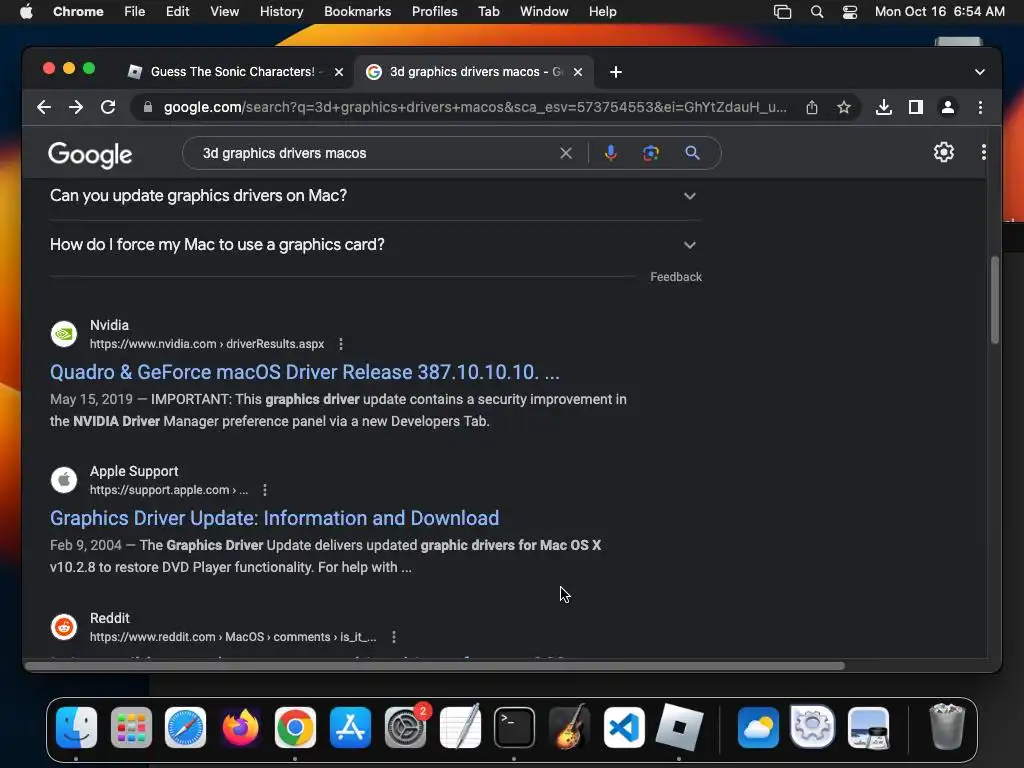This screenshot has width=1024, height=768.
Task: Click the horizontal page scrollbar
Action: pos(435,665)
